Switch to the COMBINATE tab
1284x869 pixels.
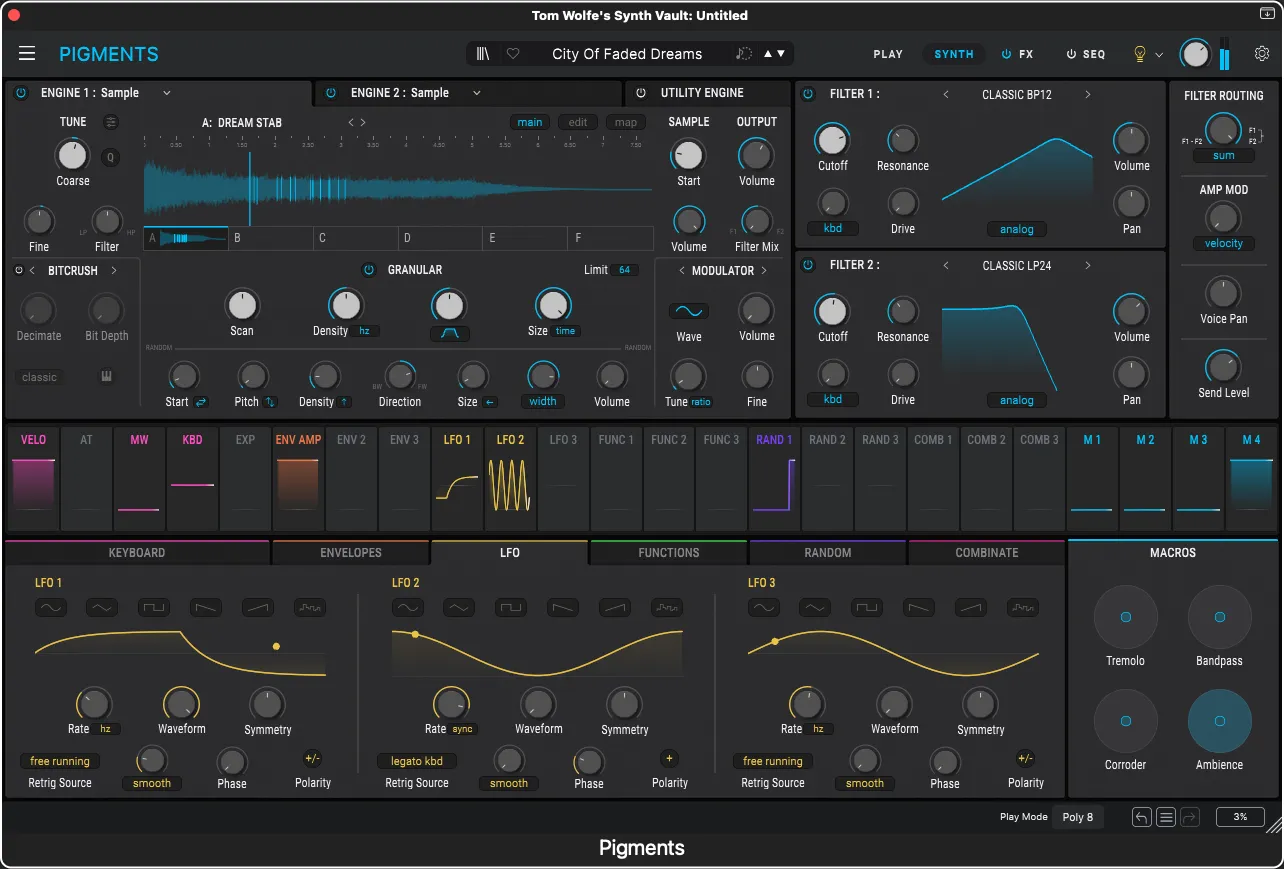[987, 552]
